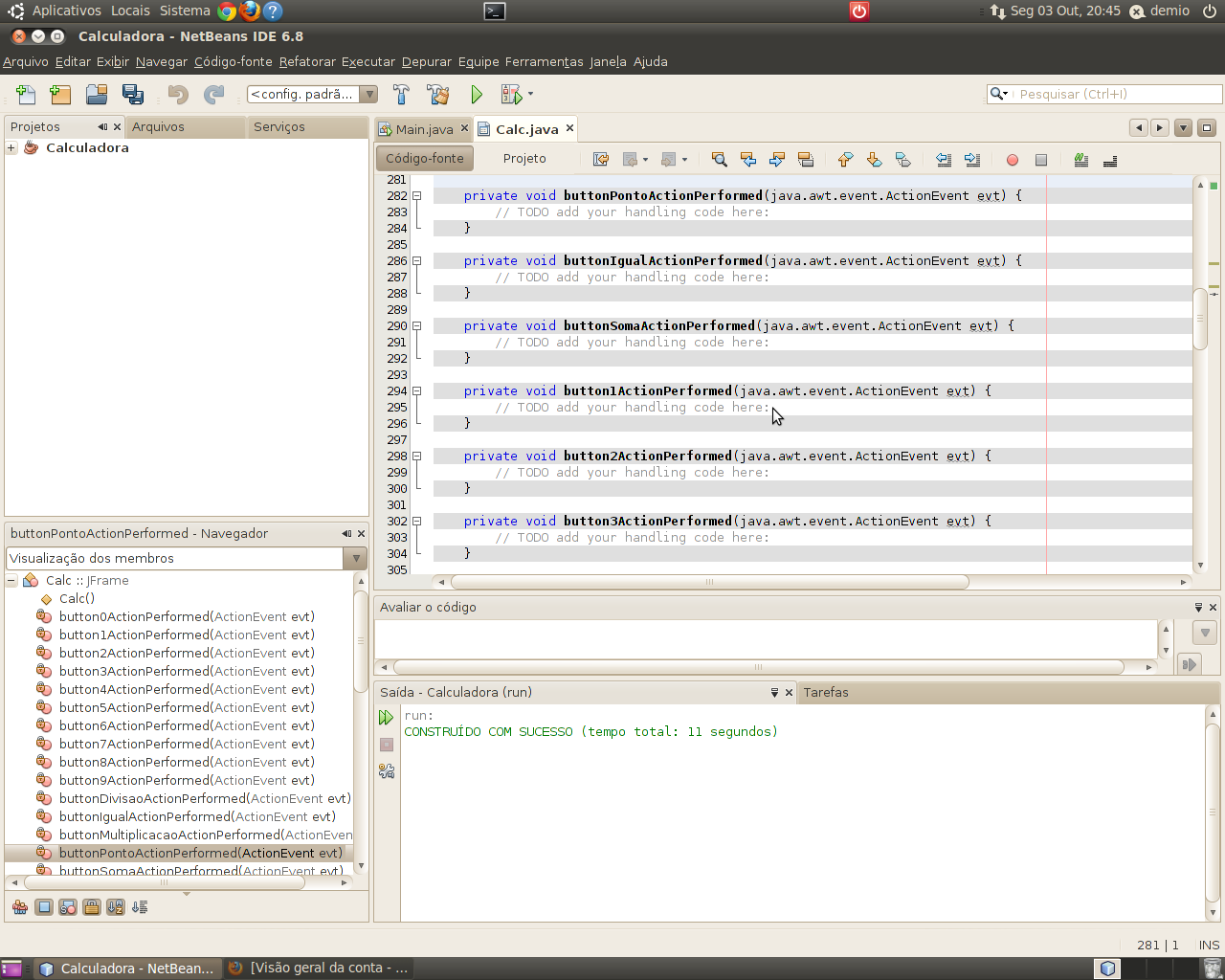Open the Refatorar menu
This screenshot has width=1225, height=980.
click(307, 61)
